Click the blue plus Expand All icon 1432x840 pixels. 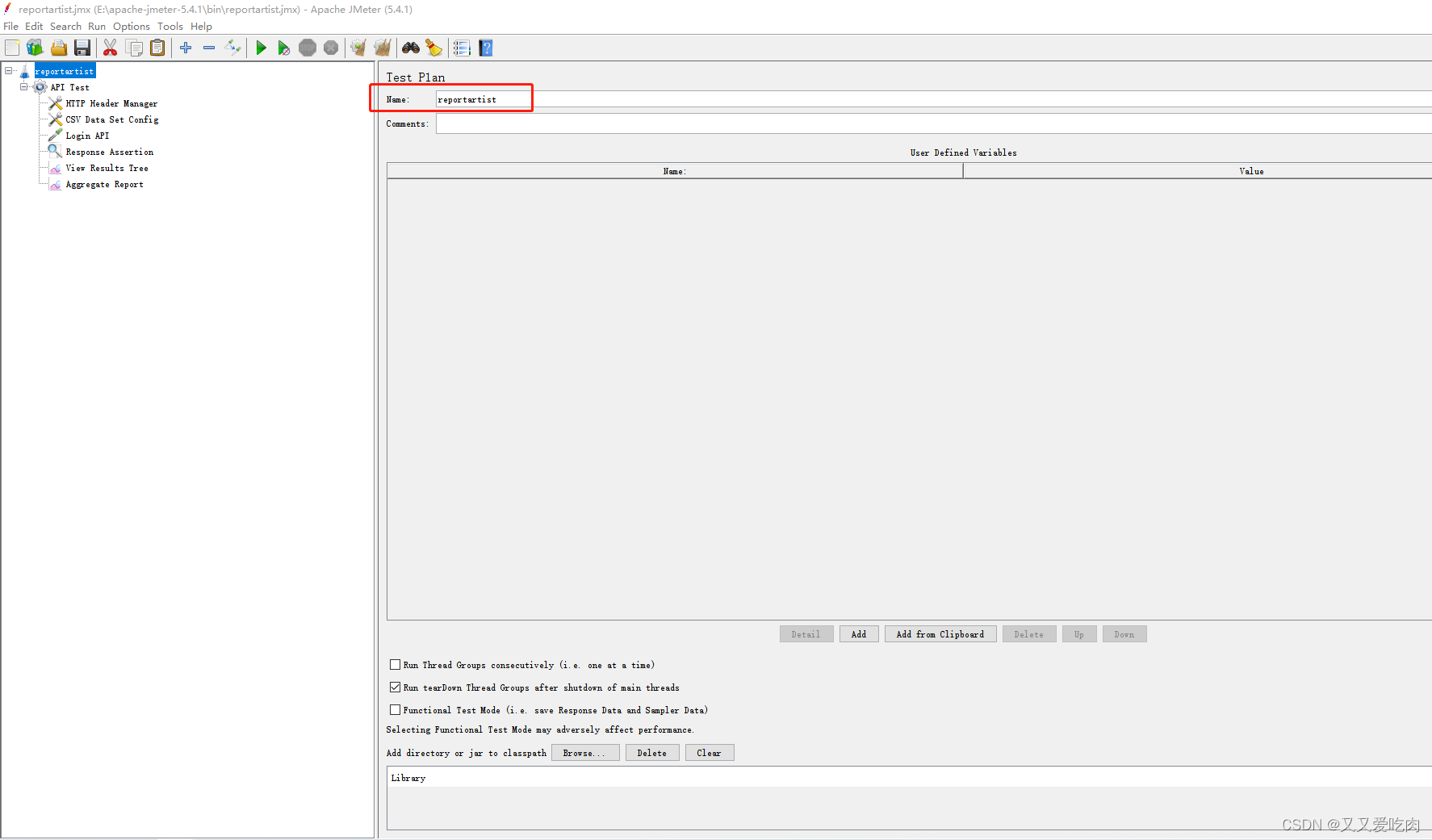tap(186, 48)
